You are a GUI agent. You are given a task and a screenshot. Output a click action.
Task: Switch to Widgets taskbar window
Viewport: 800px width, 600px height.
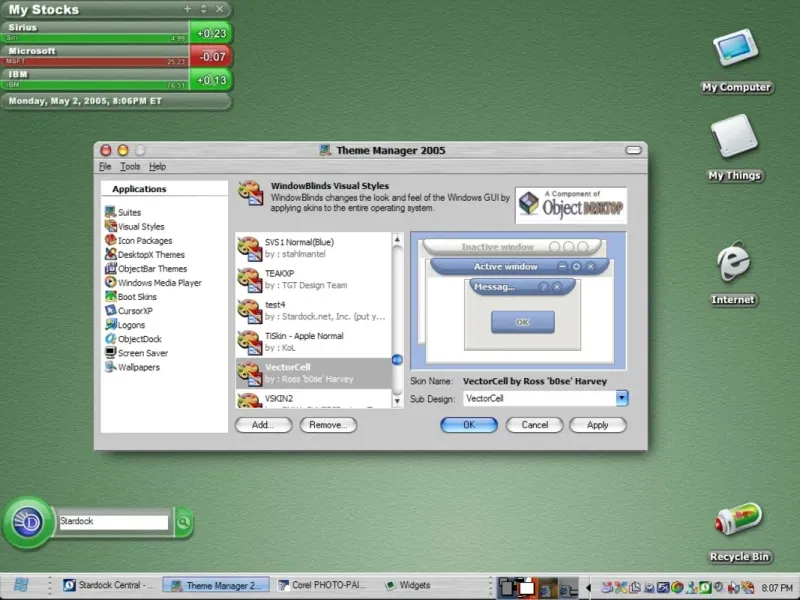coord(408,585)
